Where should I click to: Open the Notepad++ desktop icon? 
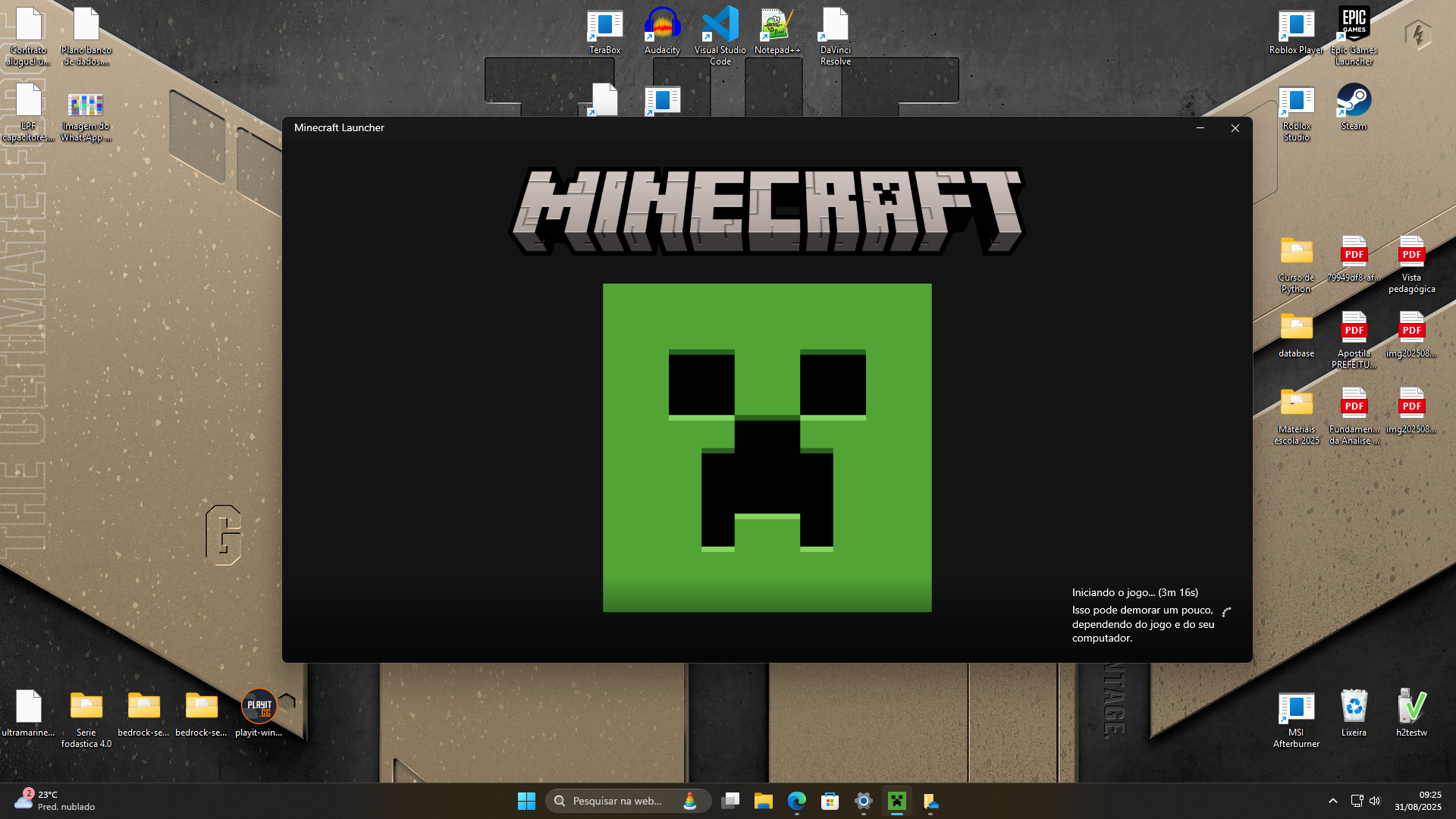pos(777,32)
